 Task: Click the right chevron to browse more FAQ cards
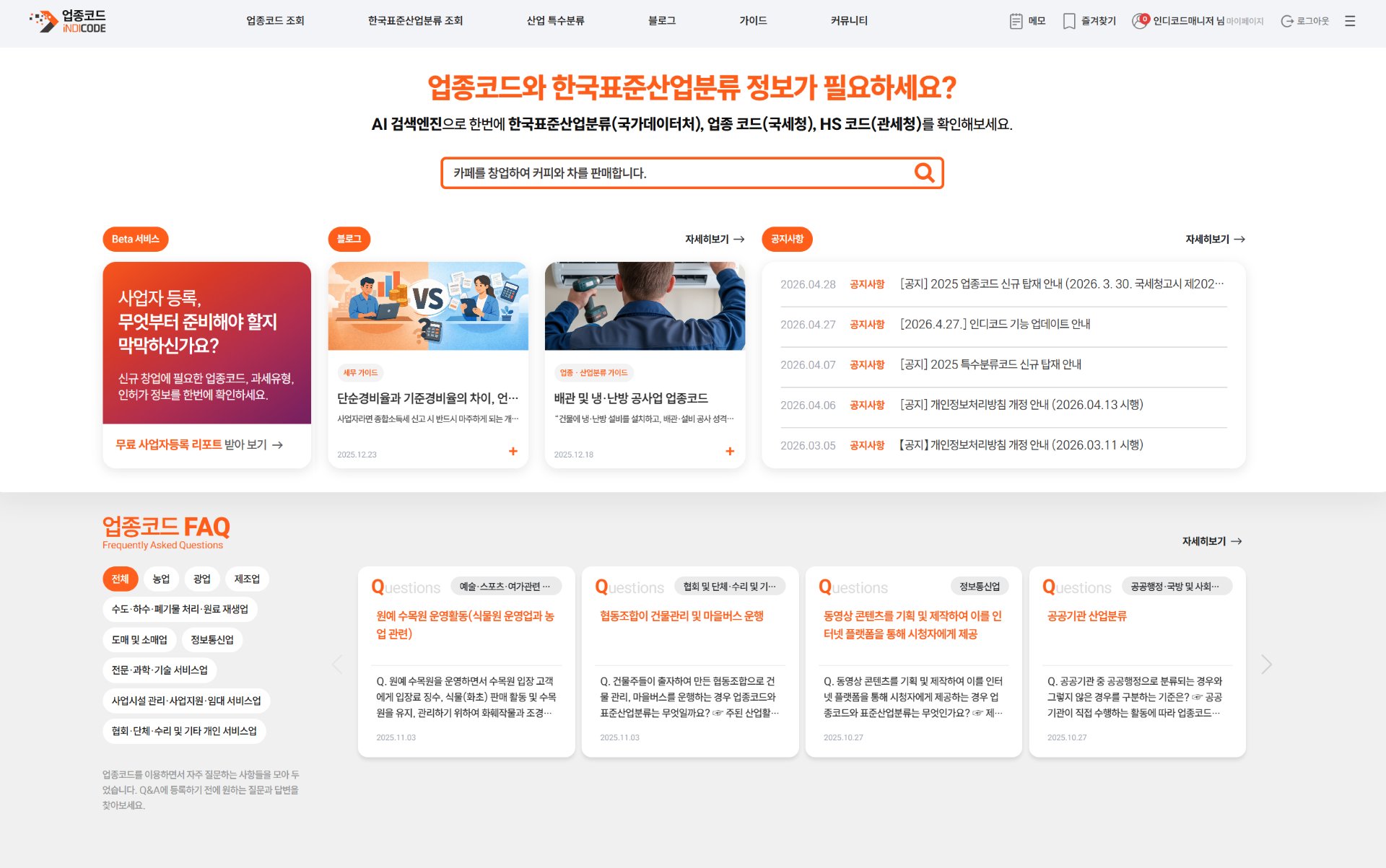coord(1266,664)
